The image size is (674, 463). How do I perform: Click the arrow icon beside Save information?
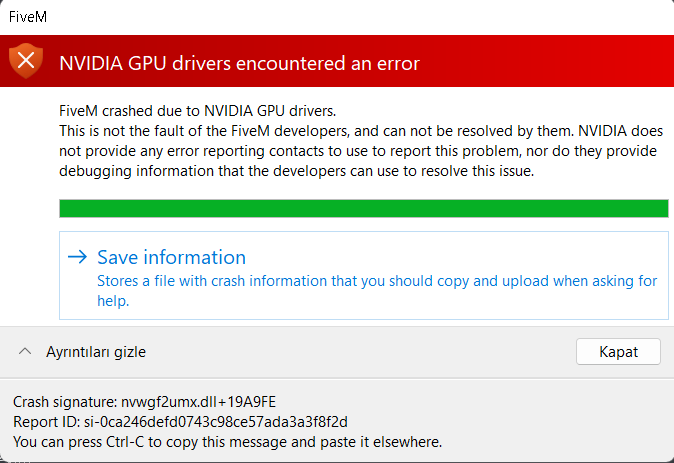77,257
